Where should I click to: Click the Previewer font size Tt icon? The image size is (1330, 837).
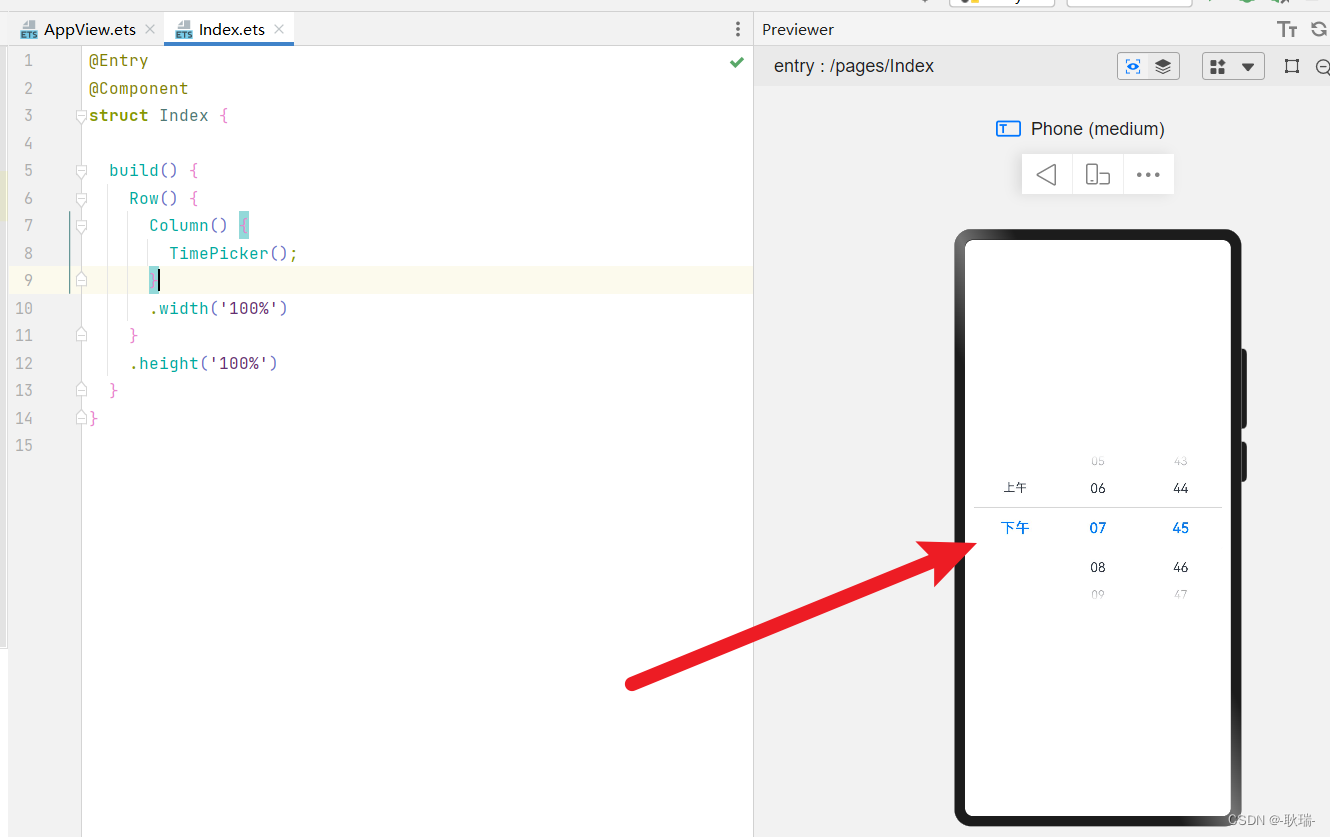pos(1287,30)
